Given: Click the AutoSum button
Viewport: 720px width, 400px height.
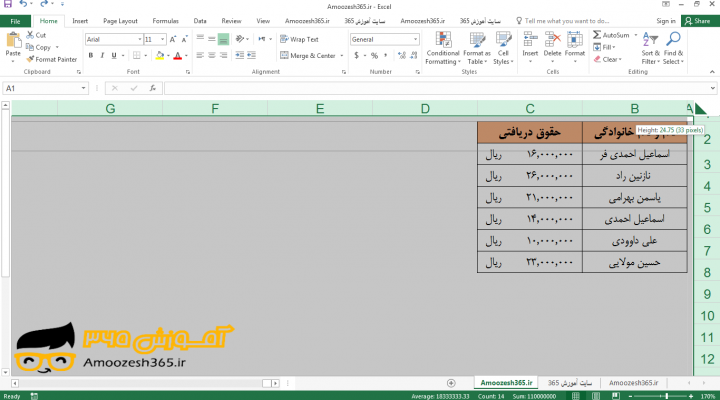Looking at the screenshot, I should (x=611, y=35).
